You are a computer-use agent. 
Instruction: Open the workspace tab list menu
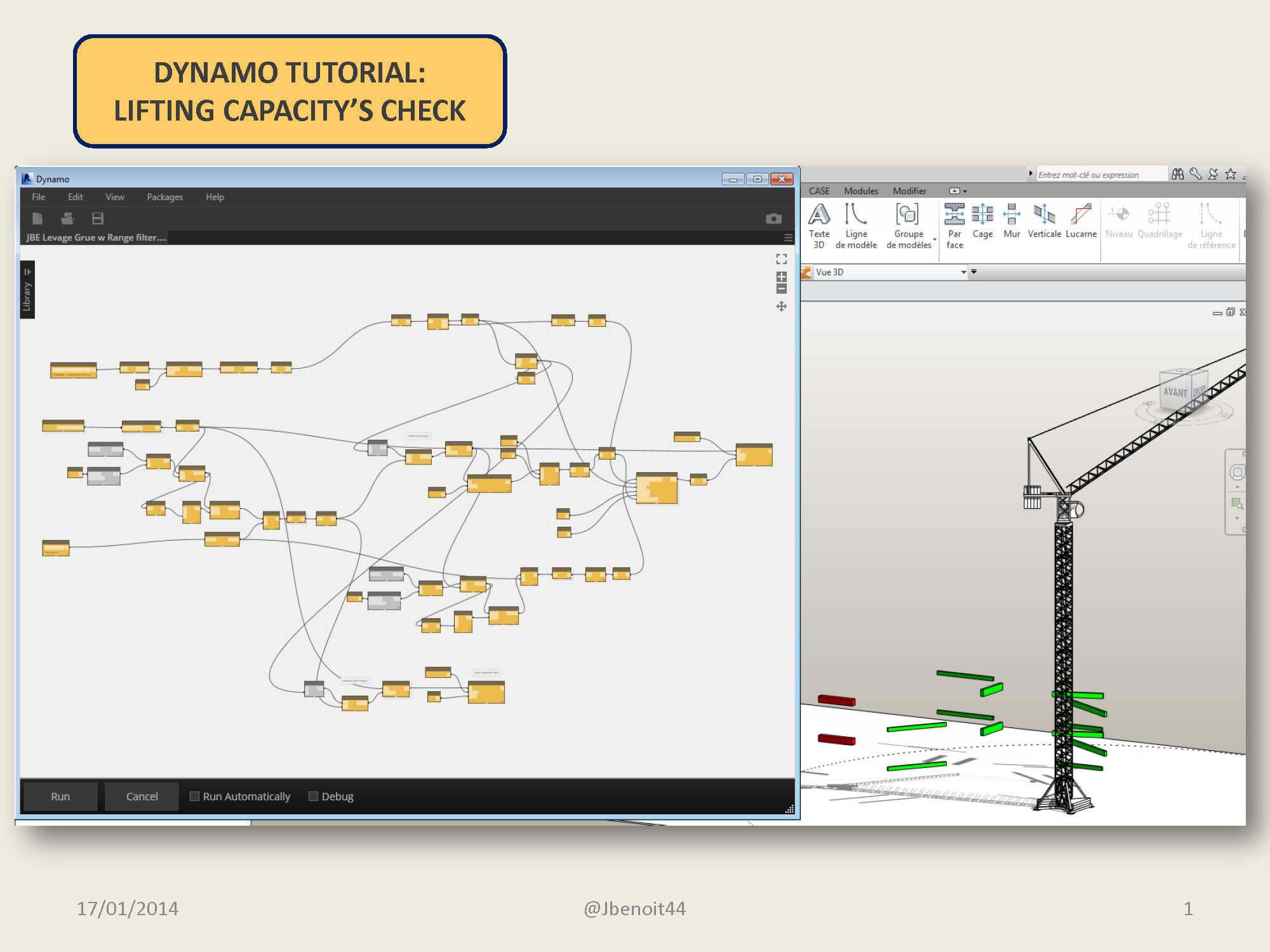(788, 237)
